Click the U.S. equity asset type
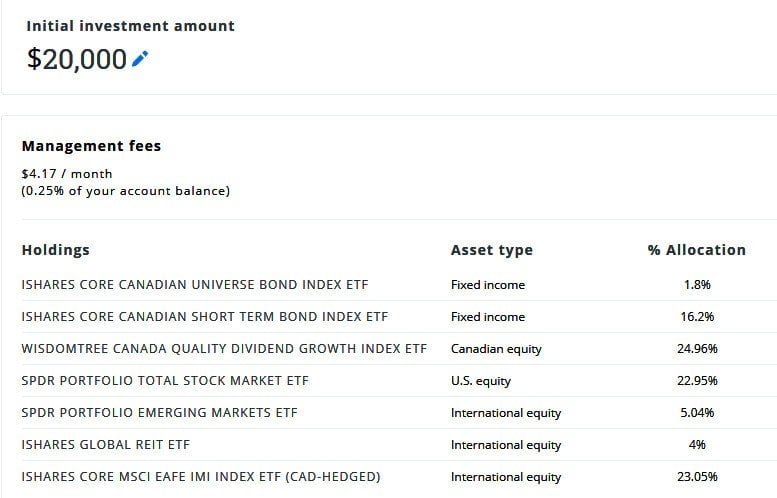The height and width of the screenshot is (498, 777). [x=481, y=381]
